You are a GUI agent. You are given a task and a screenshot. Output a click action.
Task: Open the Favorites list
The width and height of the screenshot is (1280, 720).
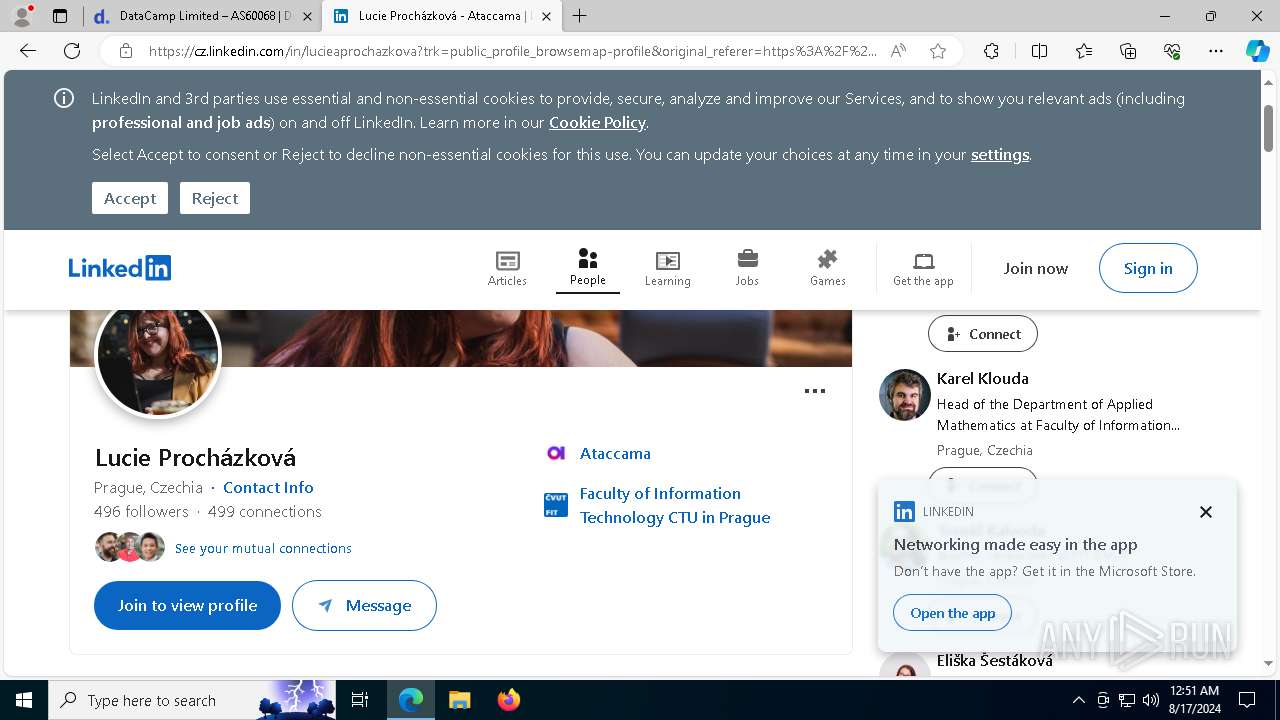click(x=1084, y=51)
